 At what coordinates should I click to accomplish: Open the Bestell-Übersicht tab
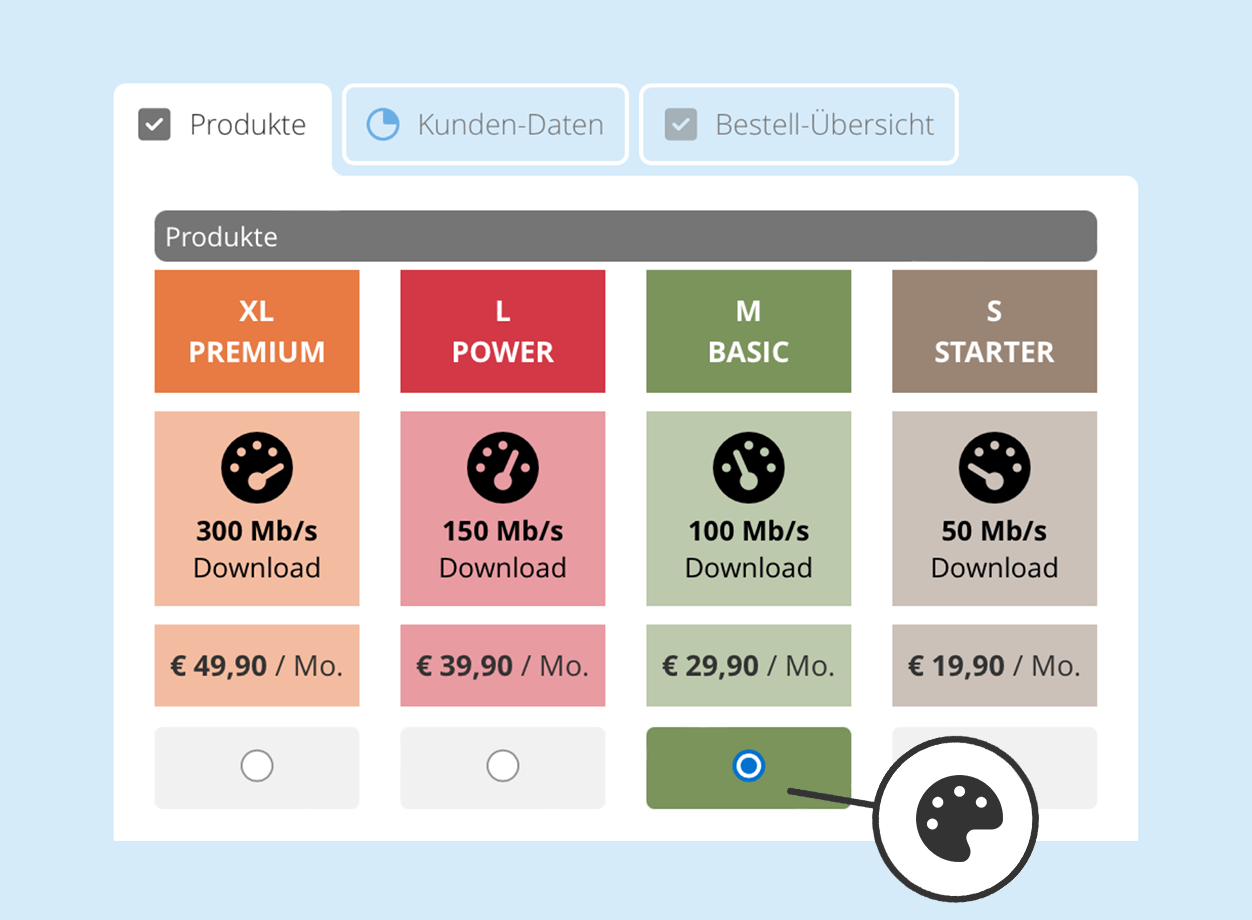pos(798,124)
